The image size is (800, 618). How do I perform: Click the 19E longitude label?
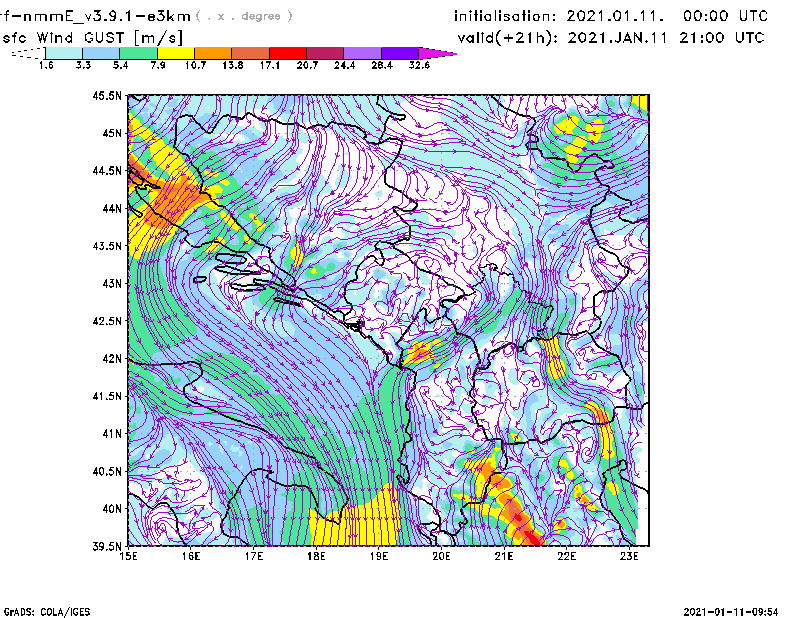[379, 556]
